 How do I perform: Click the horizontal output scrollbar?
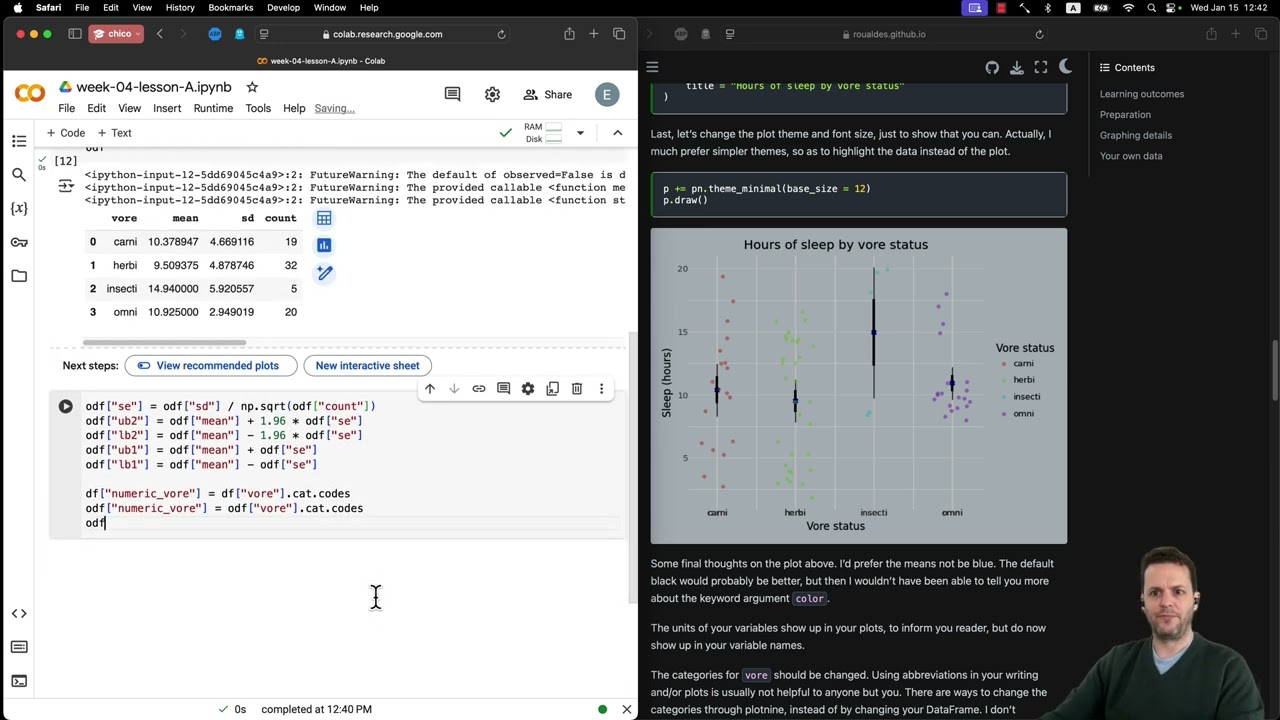(165, 342)
